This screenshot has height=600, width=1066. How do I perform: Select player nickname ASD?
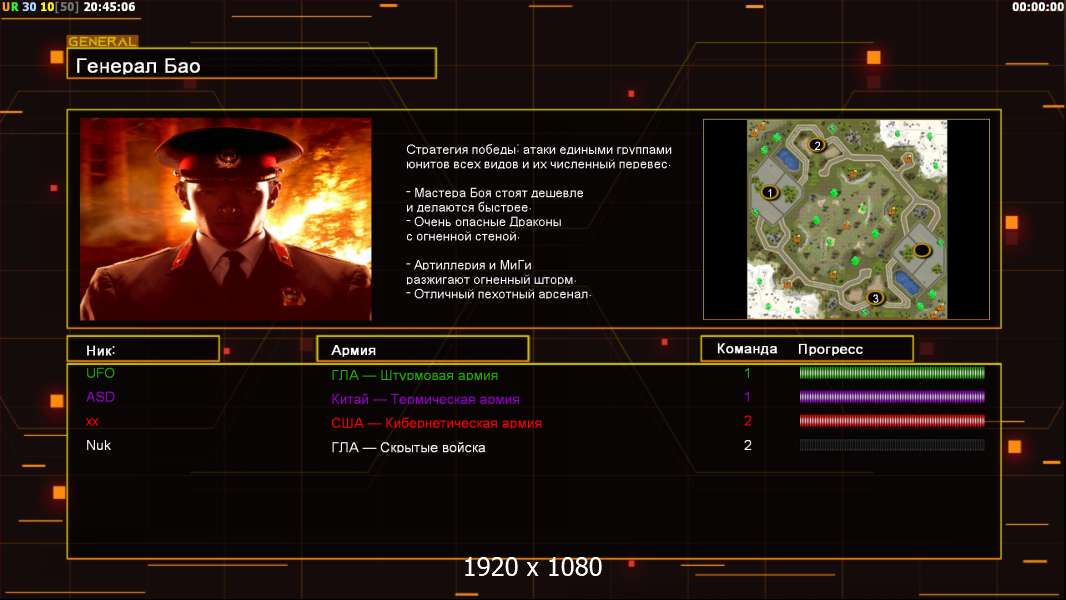(100, 397)
